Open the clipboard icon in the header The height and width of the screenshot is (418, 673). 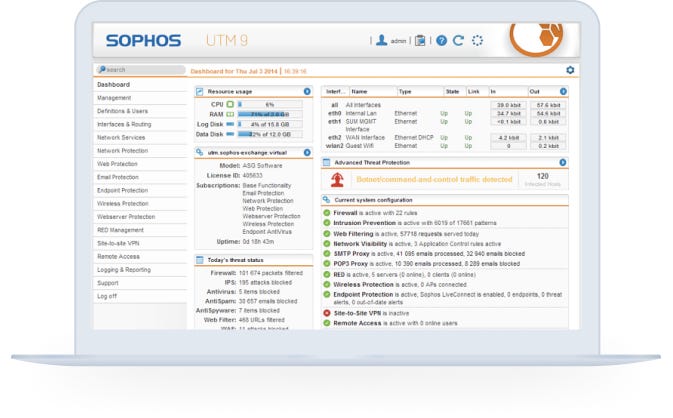pos(420,40)
